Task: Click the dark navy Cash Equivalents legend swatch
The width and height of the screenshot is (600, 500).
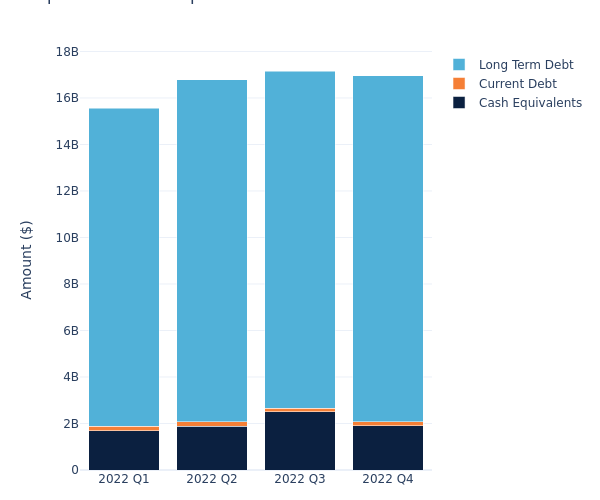Action: point(459,103)
